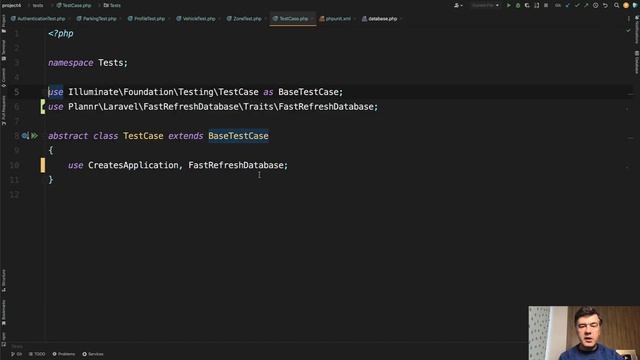Click the Git update project arrow icon

tap(567, 5)
